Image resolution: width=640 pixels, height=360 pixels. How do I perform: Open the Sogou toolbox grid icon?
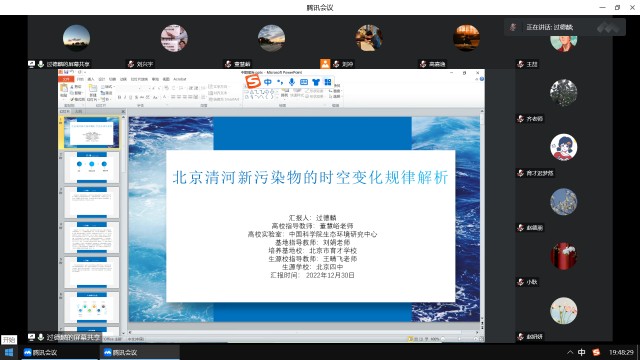coord(327,82)
